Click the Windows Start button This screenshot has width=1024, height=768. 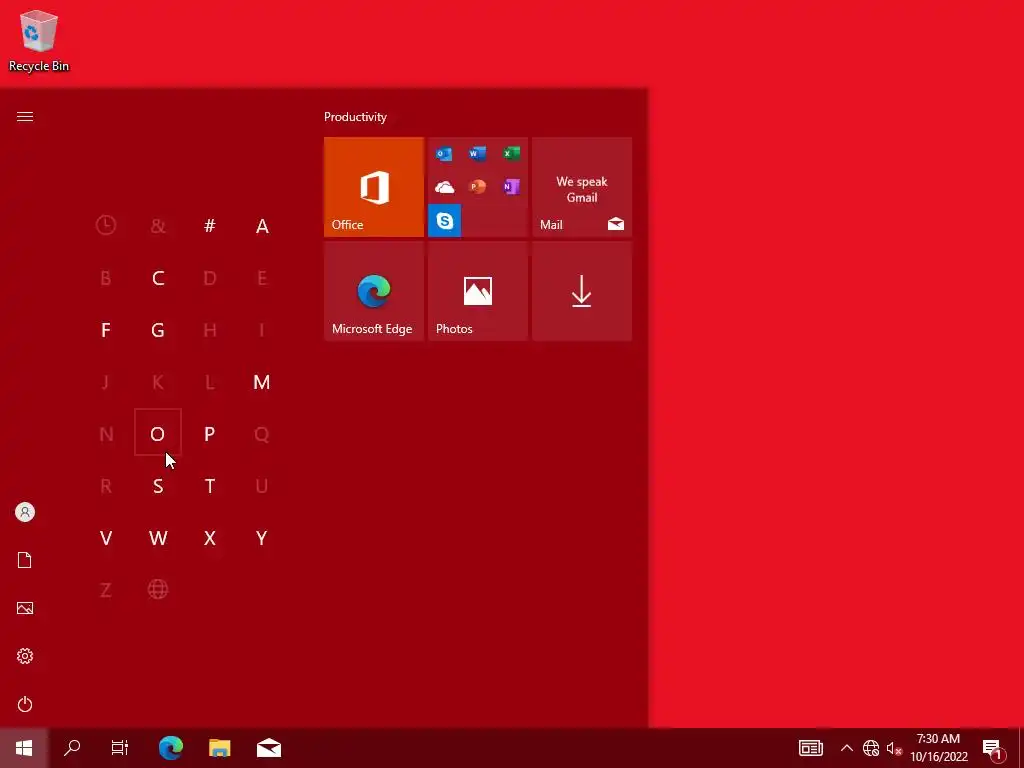click(24, 748)
